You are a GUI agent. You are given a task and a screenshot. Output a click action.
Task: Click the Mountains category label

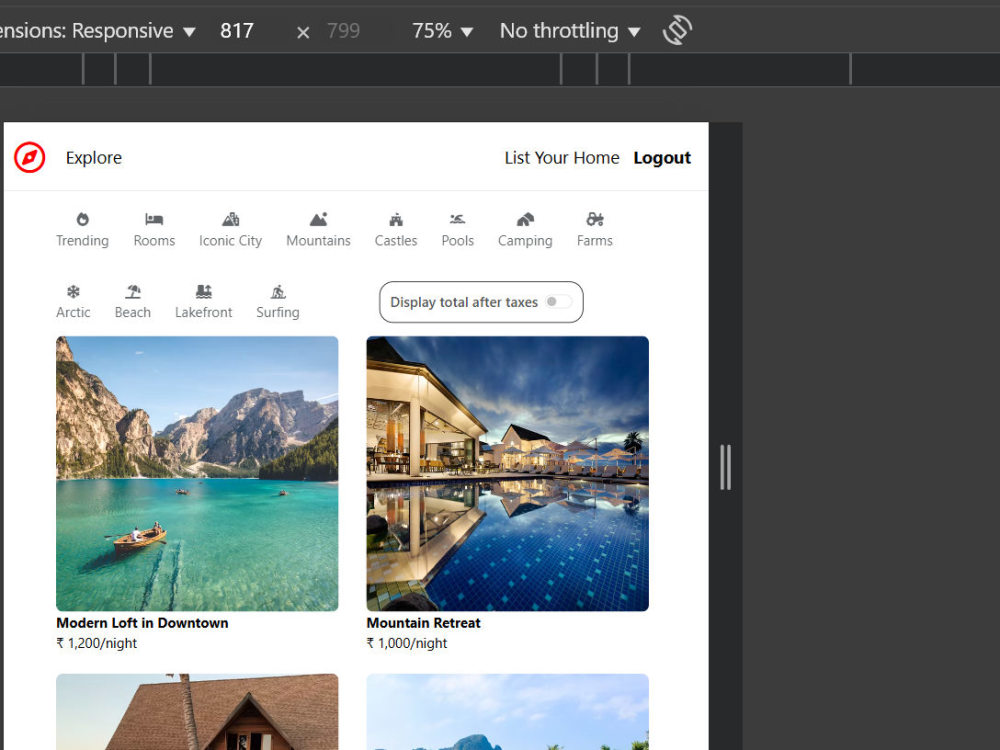click(x=318, y=240)
